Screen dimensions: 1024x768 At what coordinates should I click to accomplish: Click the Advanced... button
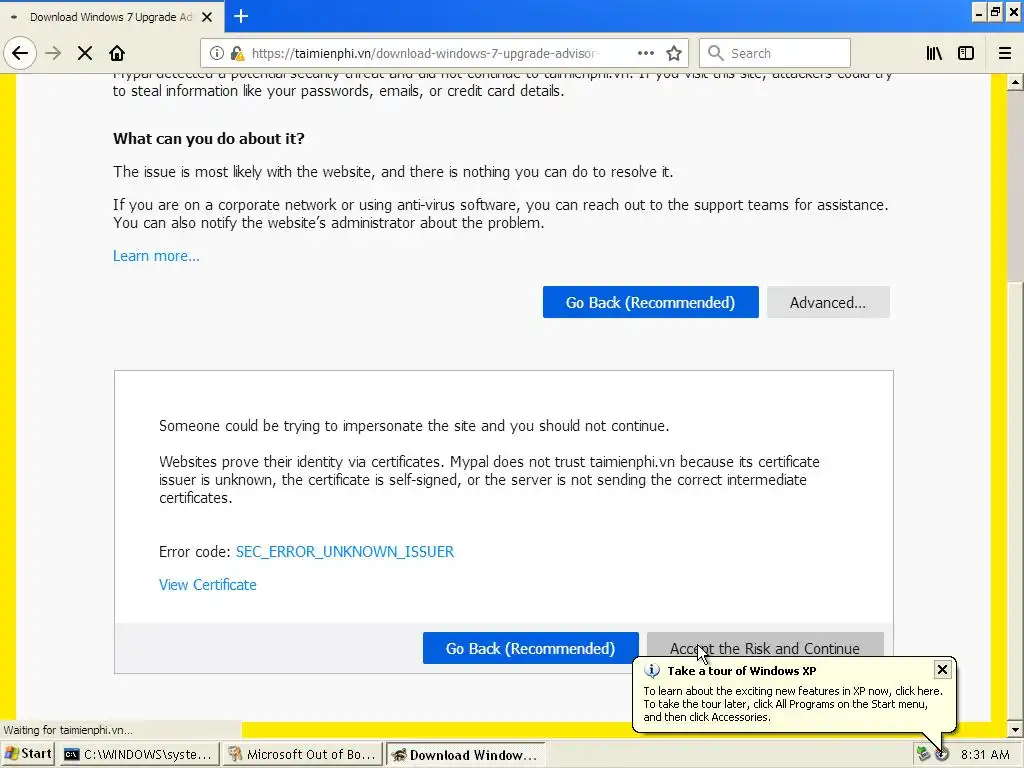click(x=828, y=302)
